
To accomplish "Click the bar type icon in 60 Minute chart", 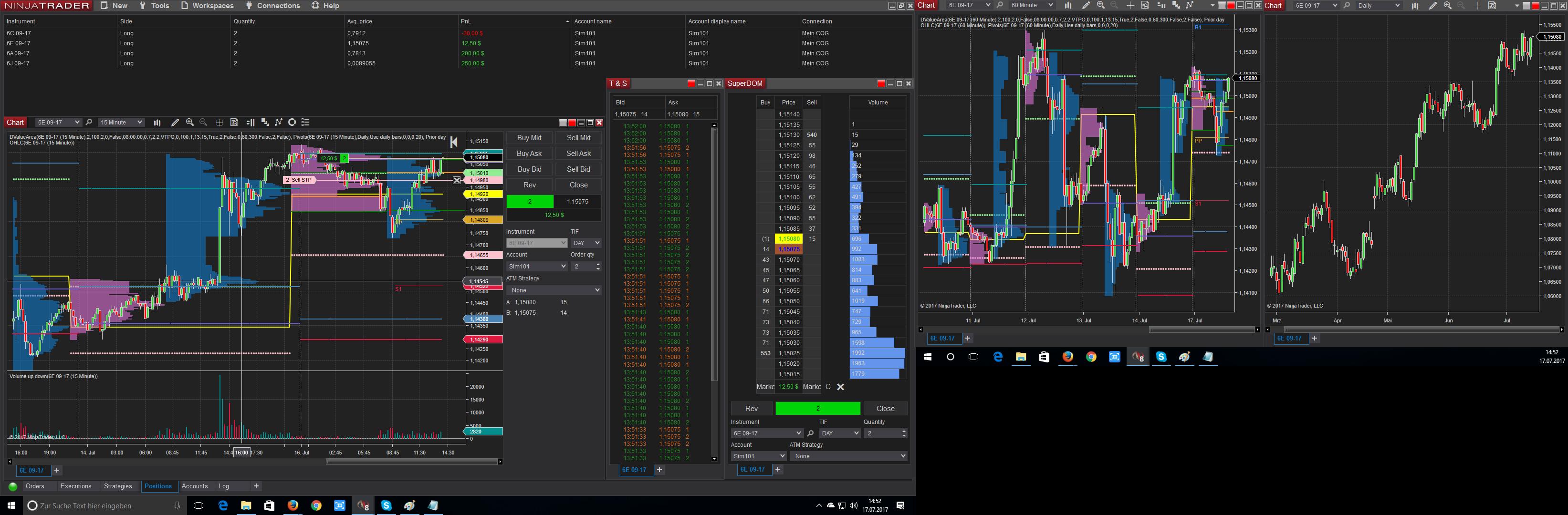I will (x=1067, y=5).
